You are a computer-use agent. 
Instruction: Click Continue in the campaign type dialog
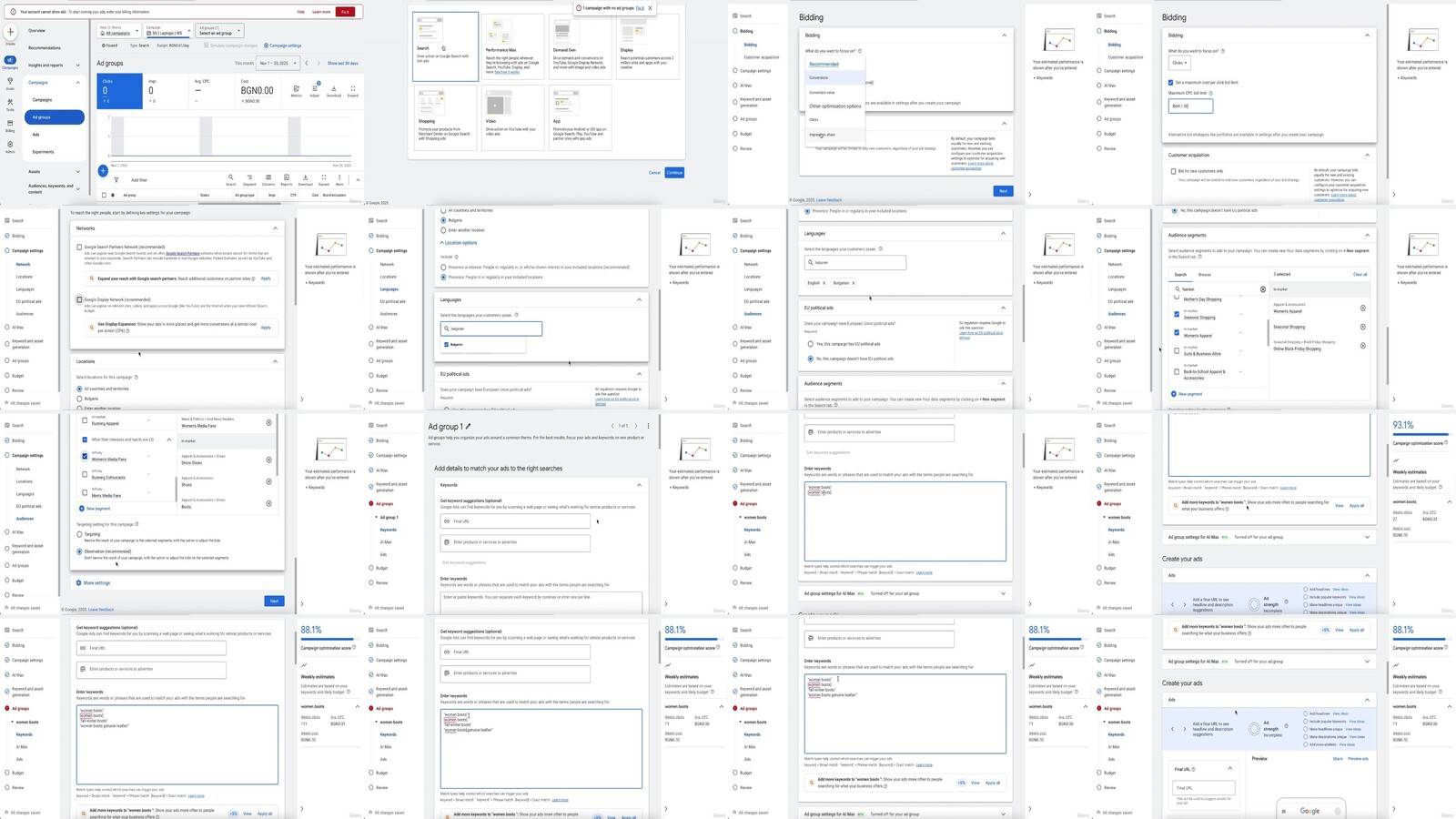674,172
